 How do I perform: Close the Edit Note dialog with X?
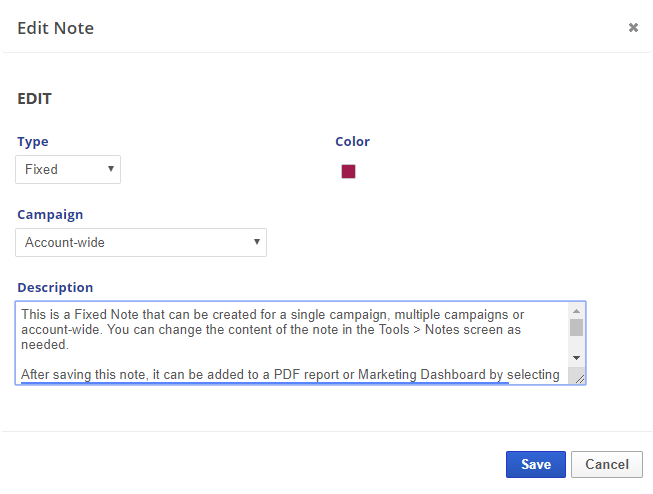coord(633,28)
